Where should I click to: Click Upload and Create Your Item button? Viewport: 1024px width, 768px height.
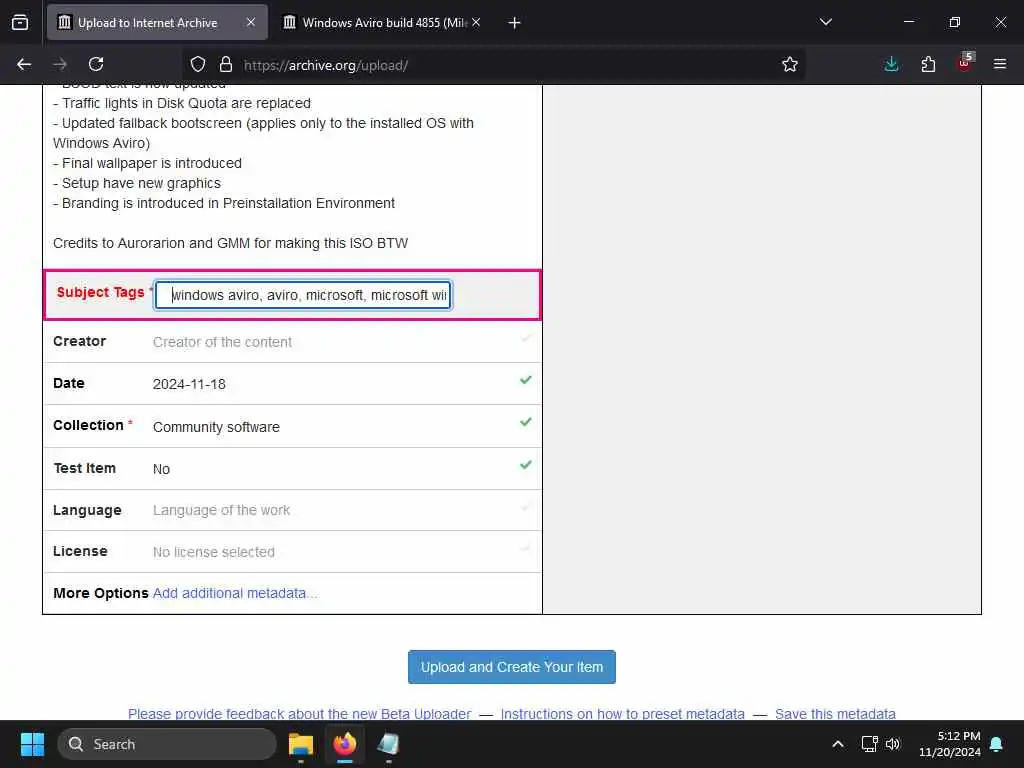(512, 667)
